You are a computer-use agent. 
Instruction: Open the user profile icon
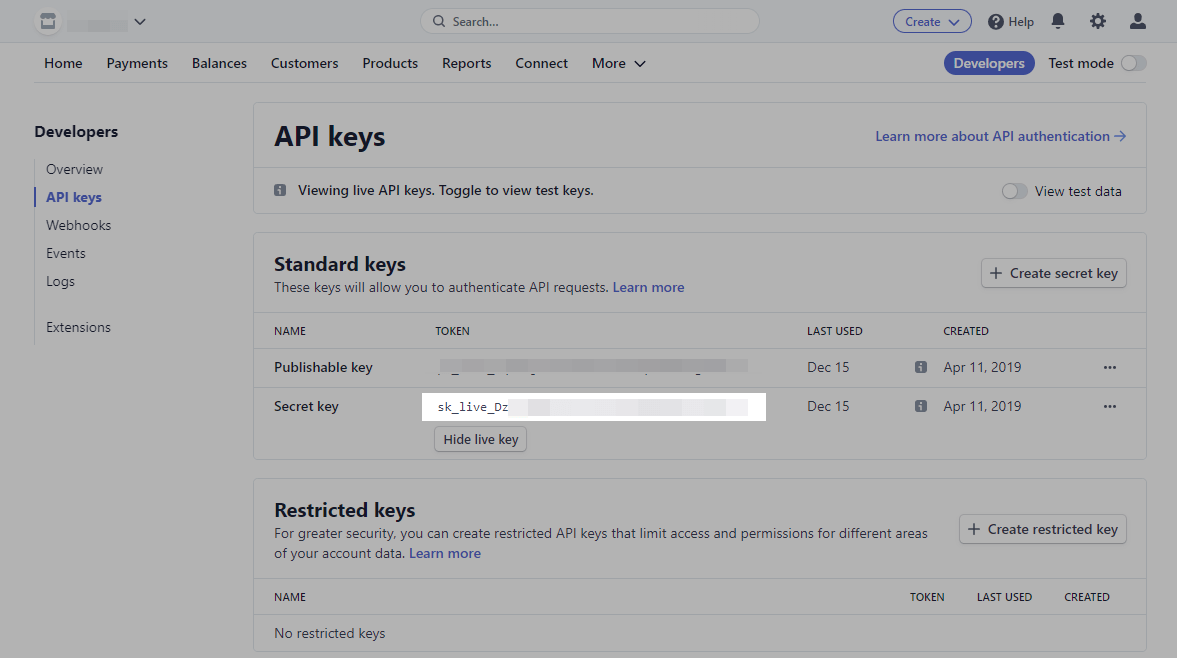(1137, 21)
